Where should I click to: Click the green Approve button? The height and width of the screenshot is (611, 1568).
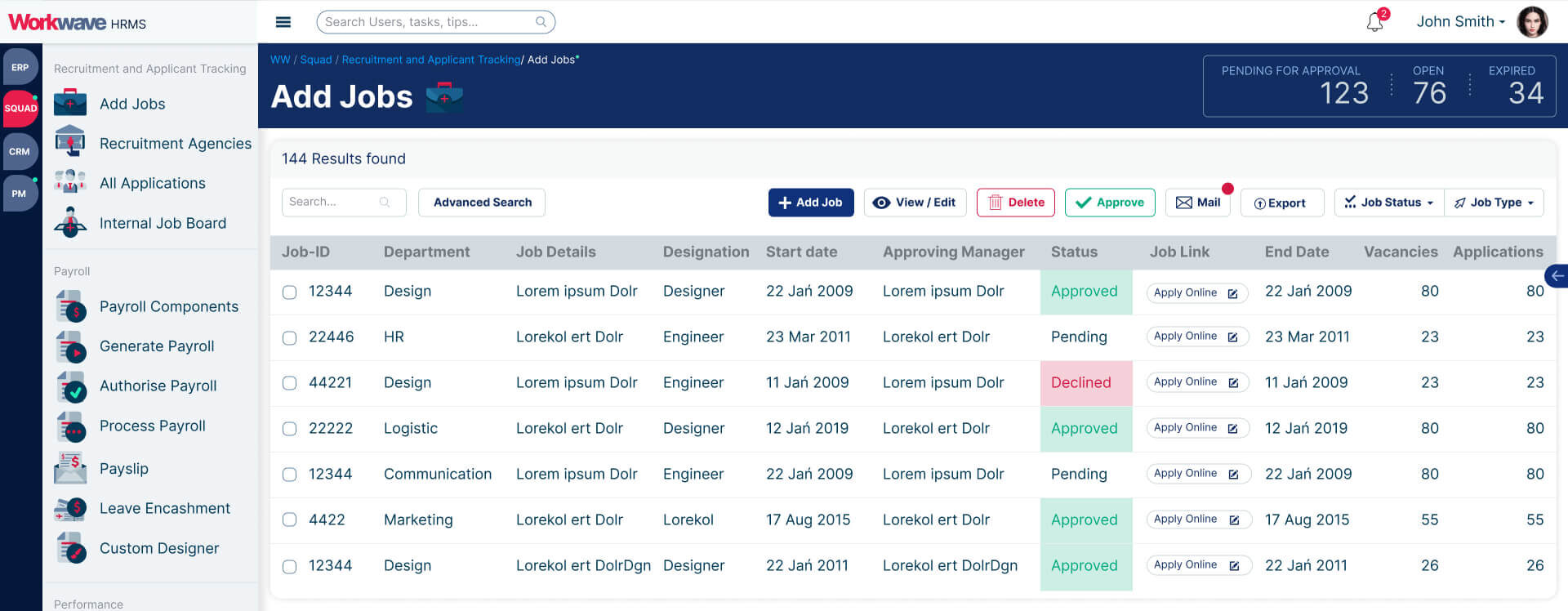[x=1109, y=203]
